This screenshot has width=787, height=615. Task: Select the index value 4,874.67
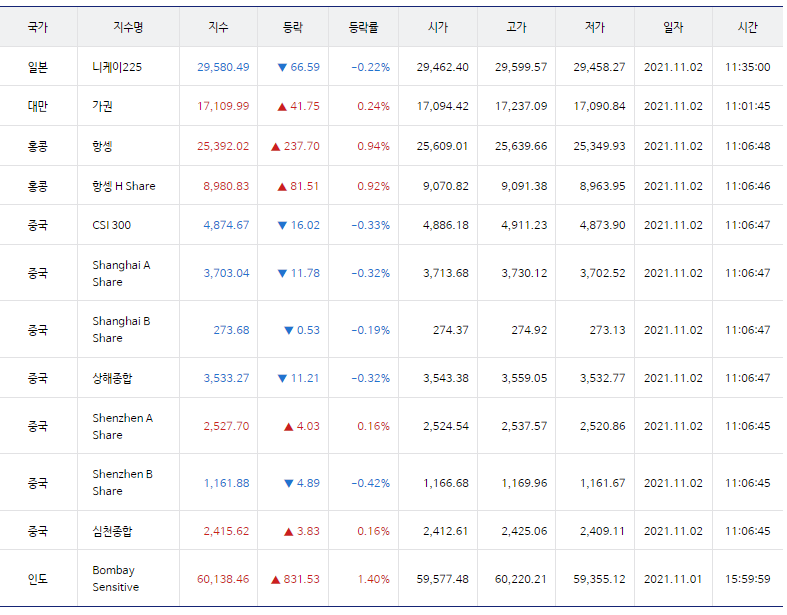226,225
